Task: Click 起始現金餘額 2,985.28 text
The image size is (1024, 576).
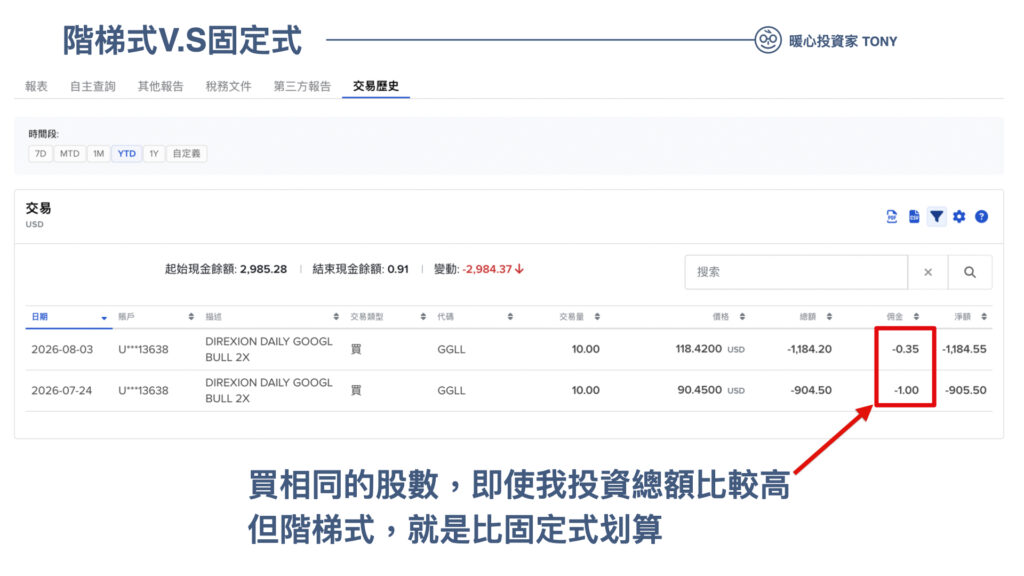Action: pyautogui.click(x=226, y=269)
